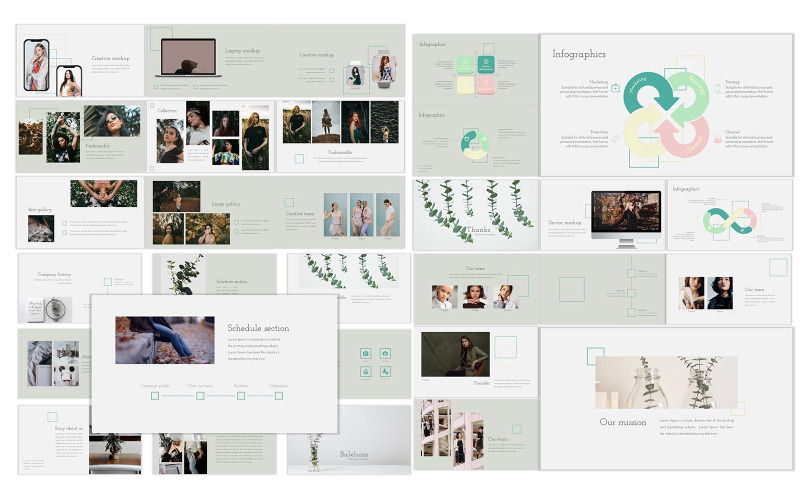Open the Thanks slide with hanging eucalyptus

pyautogui.click(x=475, y=214)
